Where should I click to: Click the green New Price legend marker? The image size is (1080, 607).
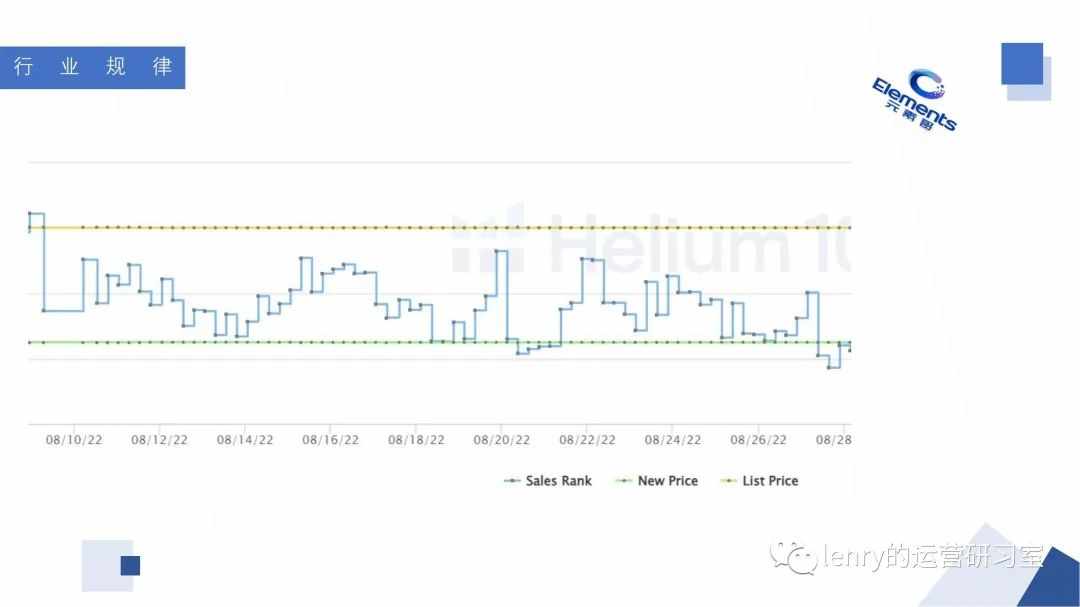point(623,481)
